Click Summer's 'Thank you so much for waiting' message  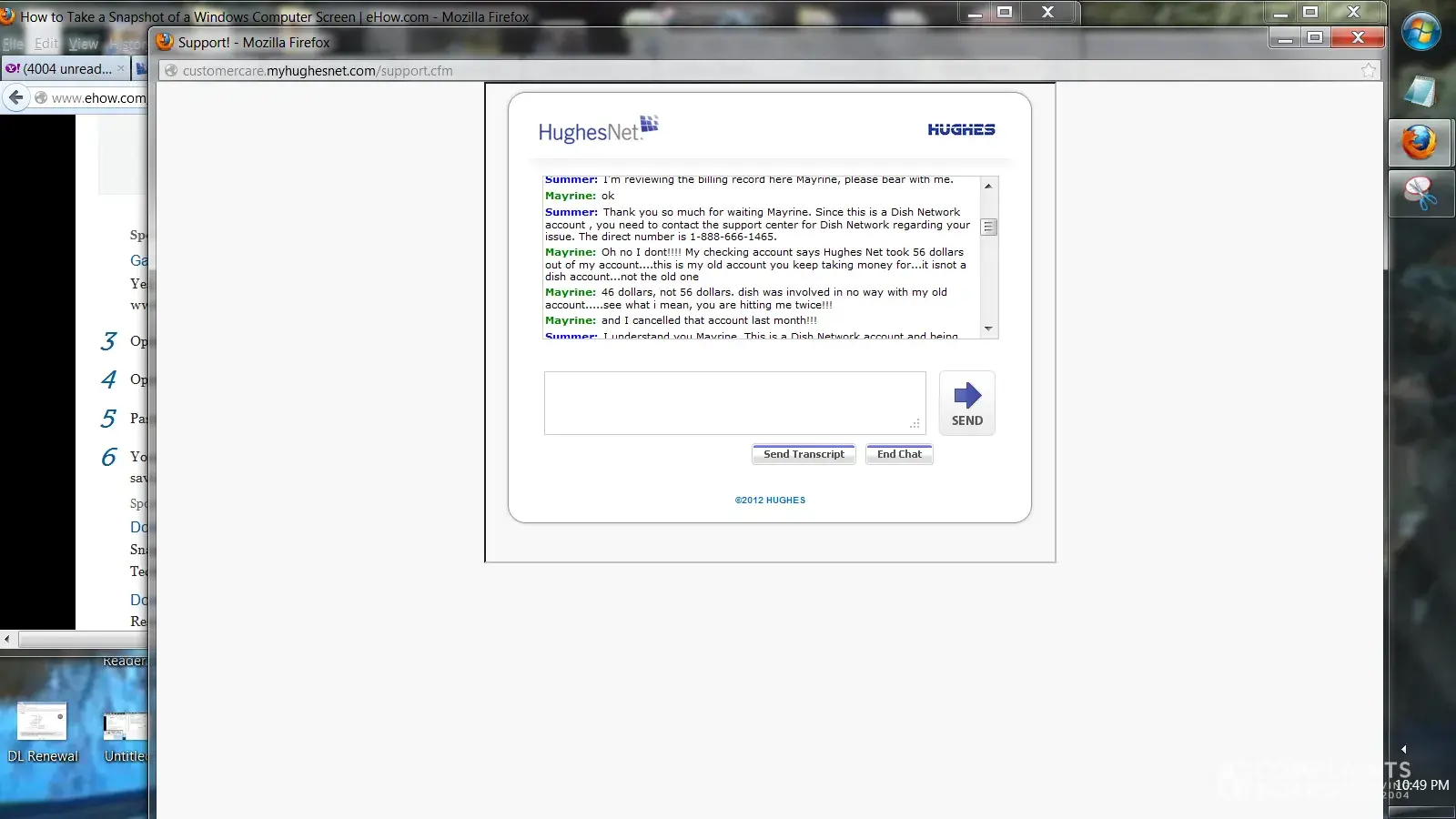758,224
